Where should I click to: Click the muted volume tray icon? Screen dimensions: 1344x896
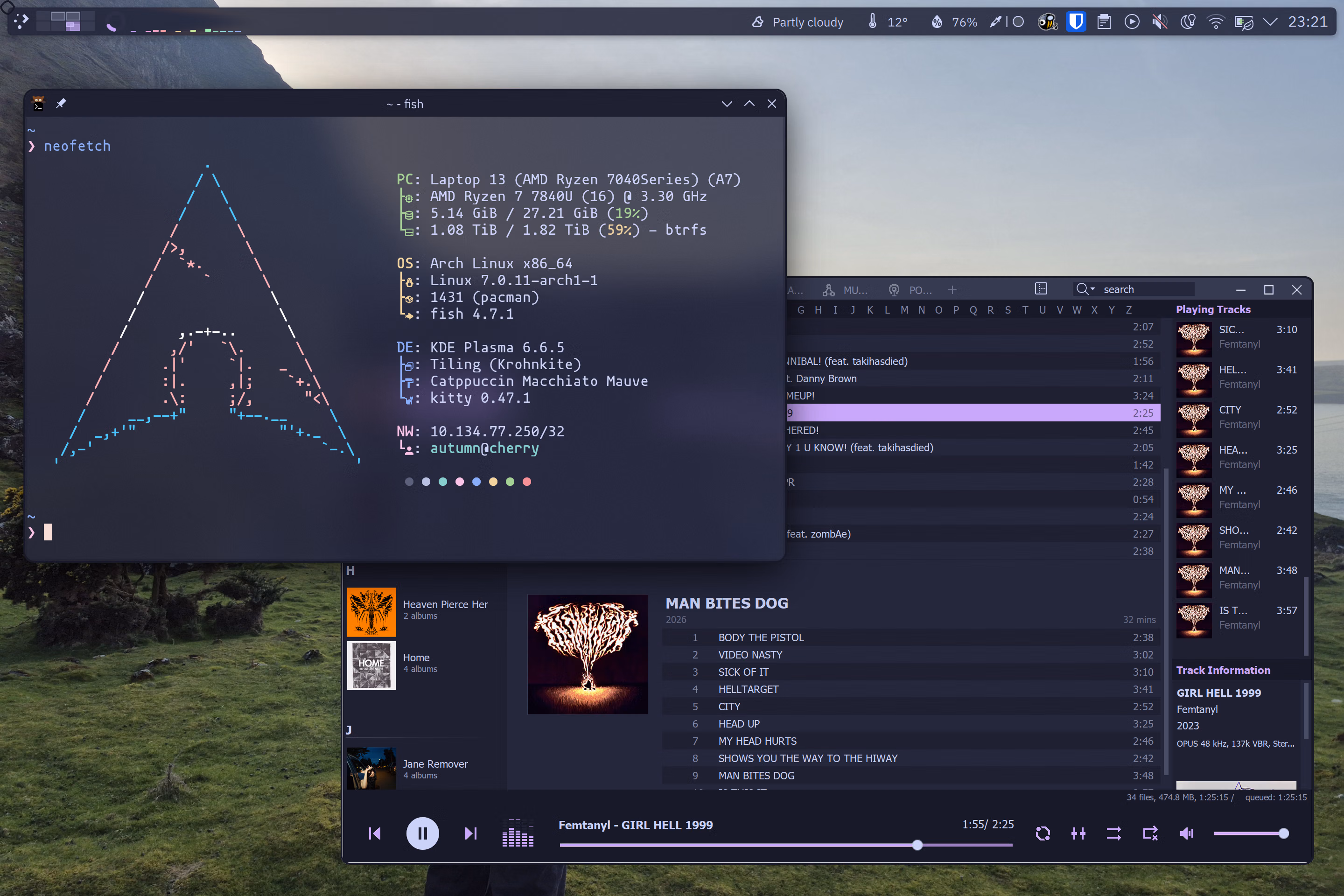[1159, 22]
